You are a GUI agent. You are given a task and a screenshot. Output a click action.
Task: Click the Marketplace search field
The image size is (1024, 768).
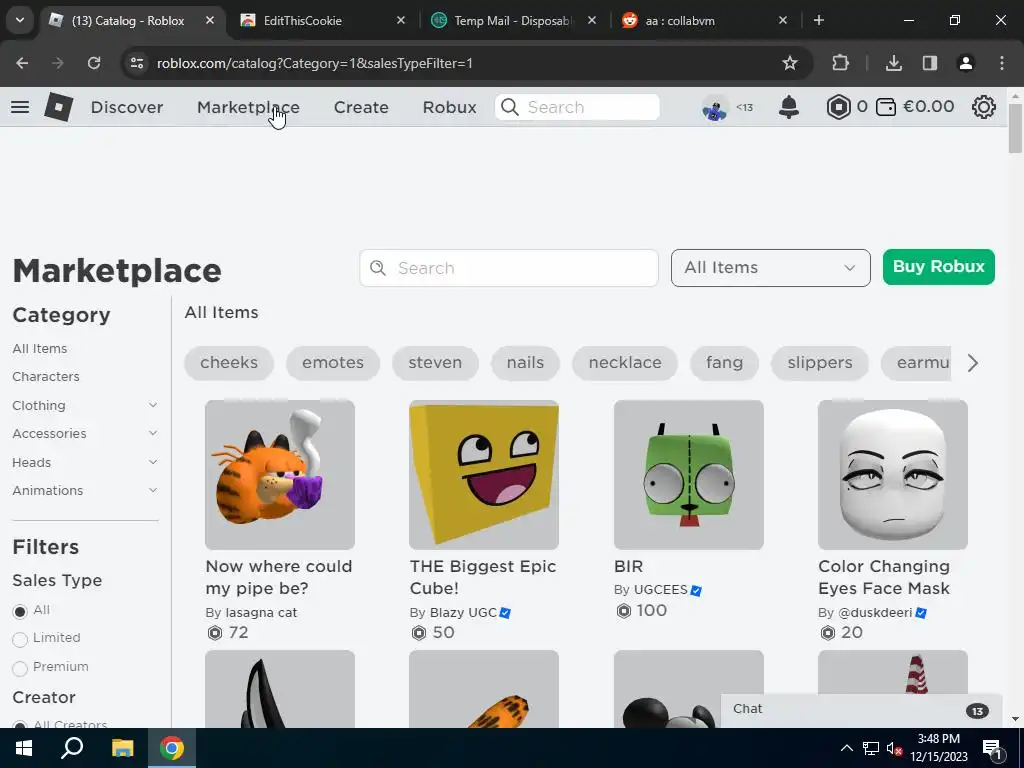click(509, 268)
